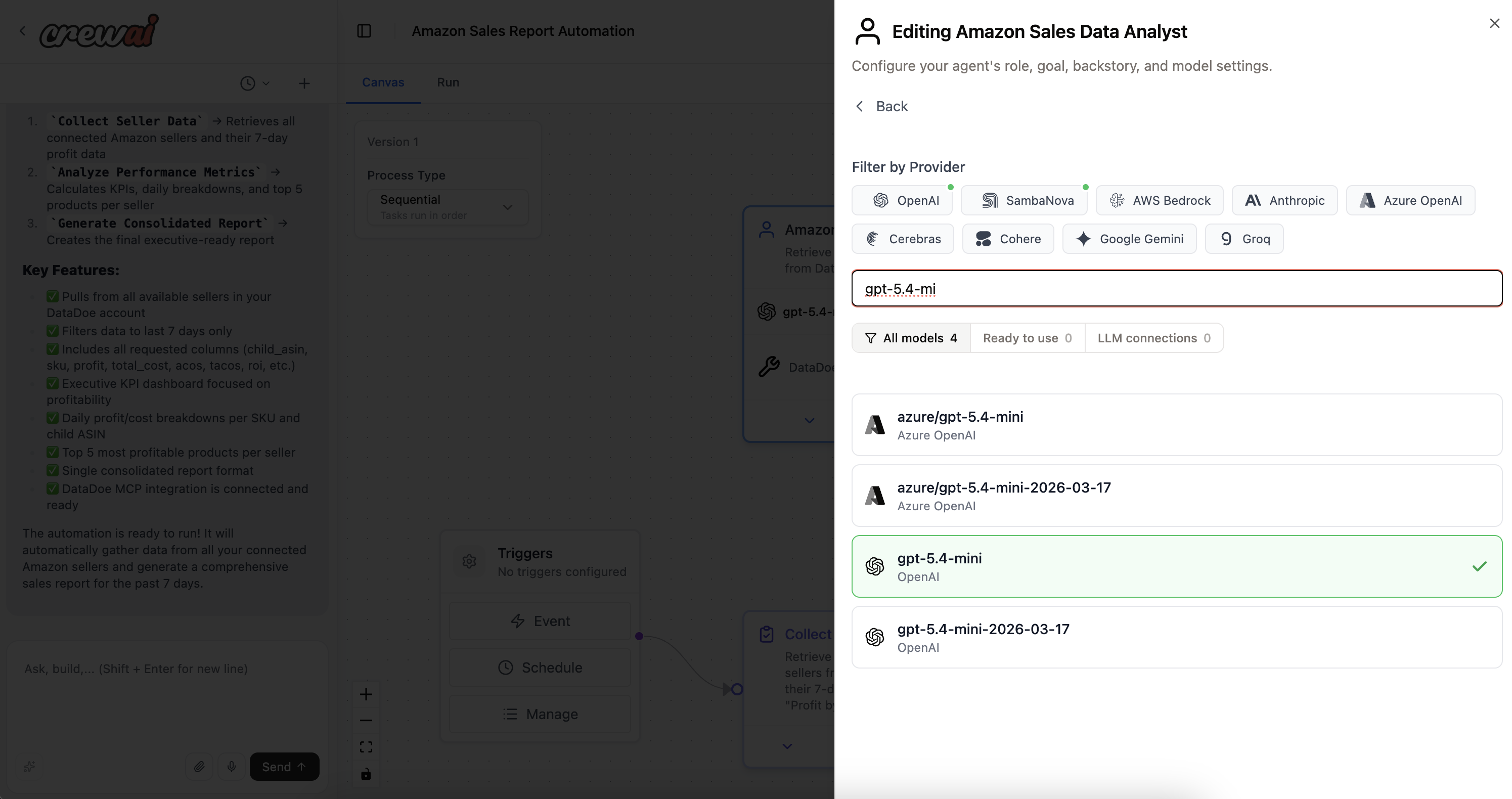Fit the canvas to view
Viewport: 1512px width, 799px height.
pos(366,747)
